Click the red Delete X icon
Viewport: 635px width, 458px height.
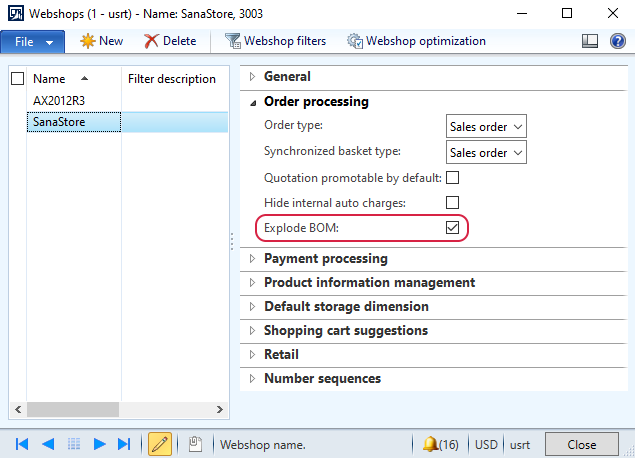coord(151,41)
